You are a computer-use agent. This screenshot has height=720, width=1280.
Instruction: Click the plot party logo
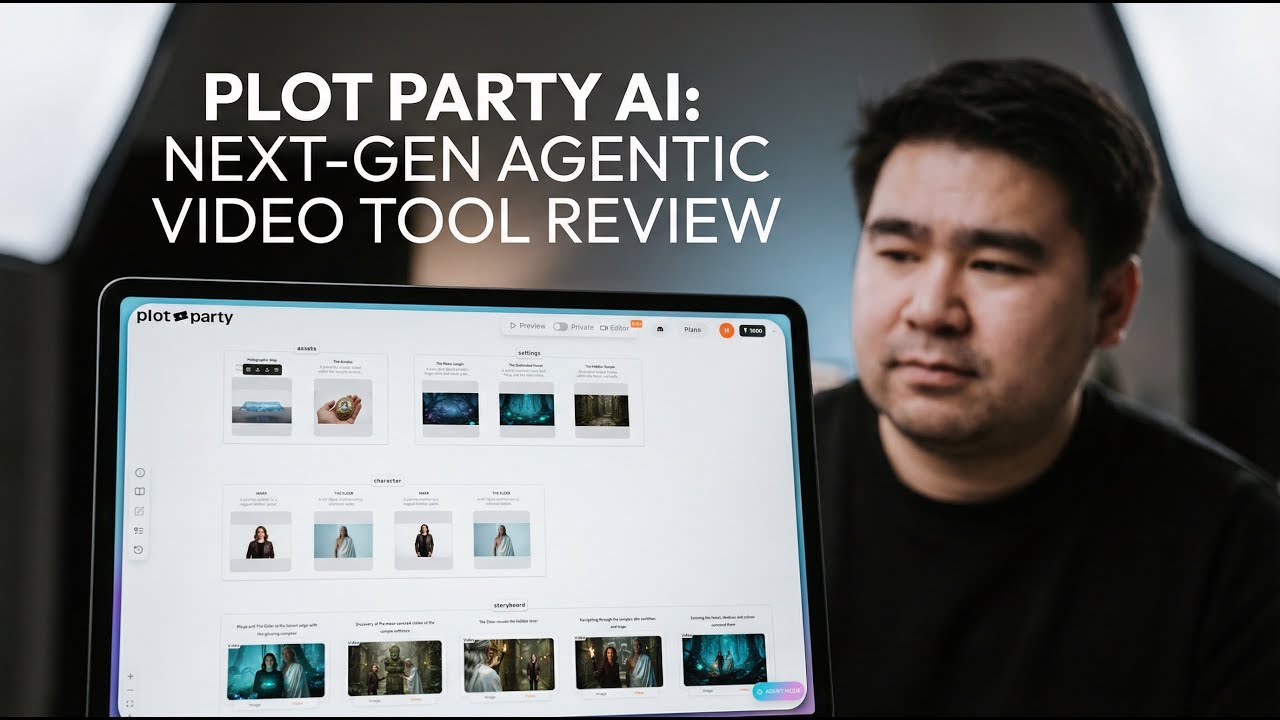184,316
